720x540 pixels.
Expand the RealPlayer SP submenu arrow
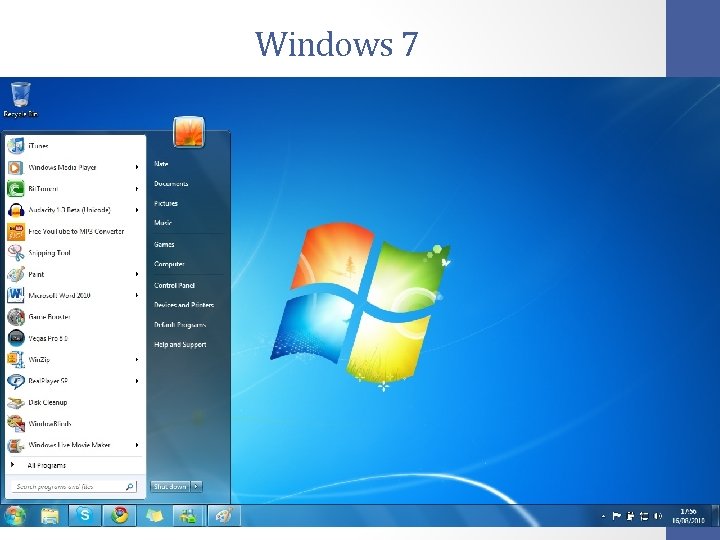pyautogui.click(x=137, y=381)
